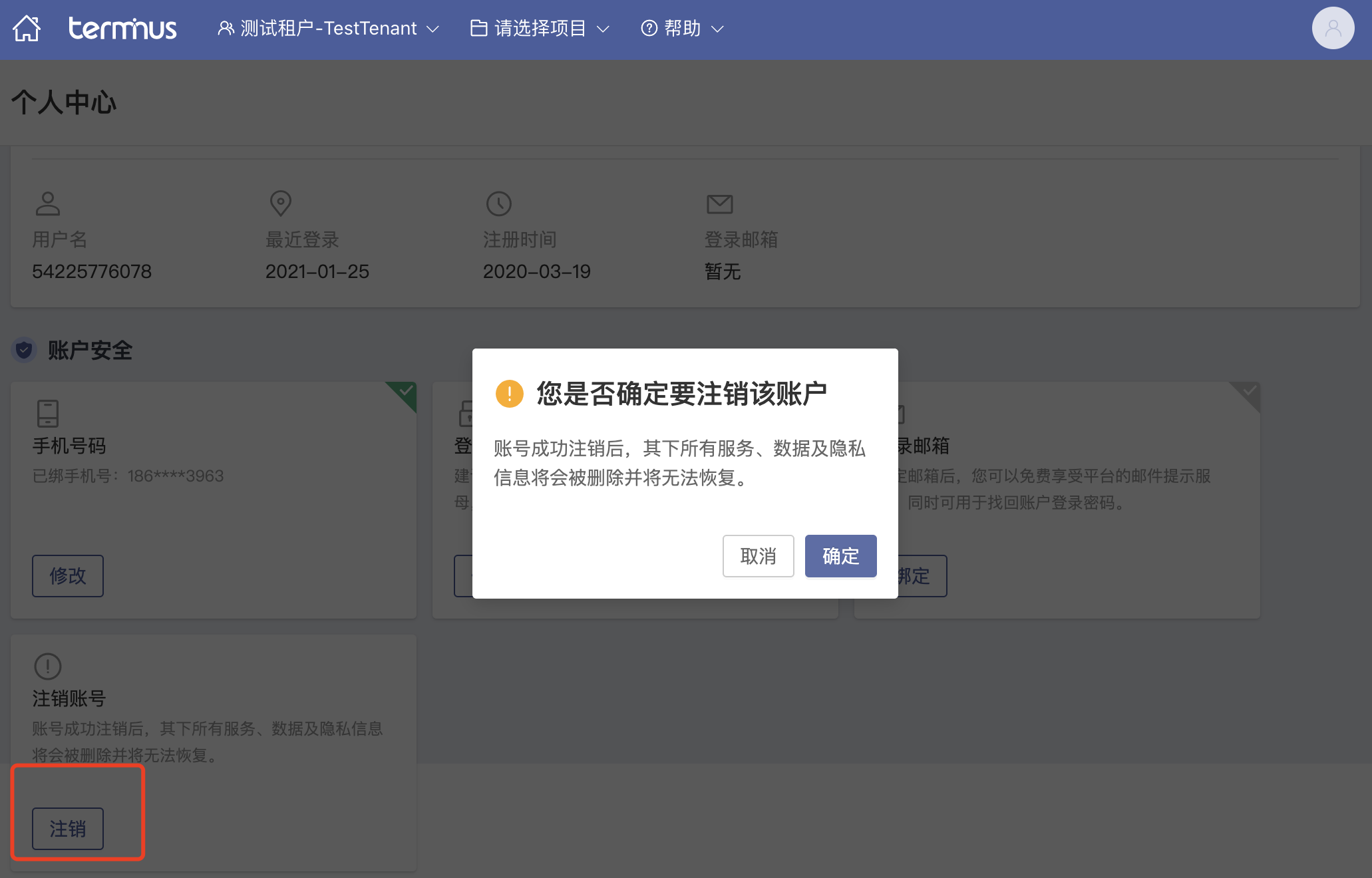Click the 登录邮箱 label

click(x=741, y=239)
